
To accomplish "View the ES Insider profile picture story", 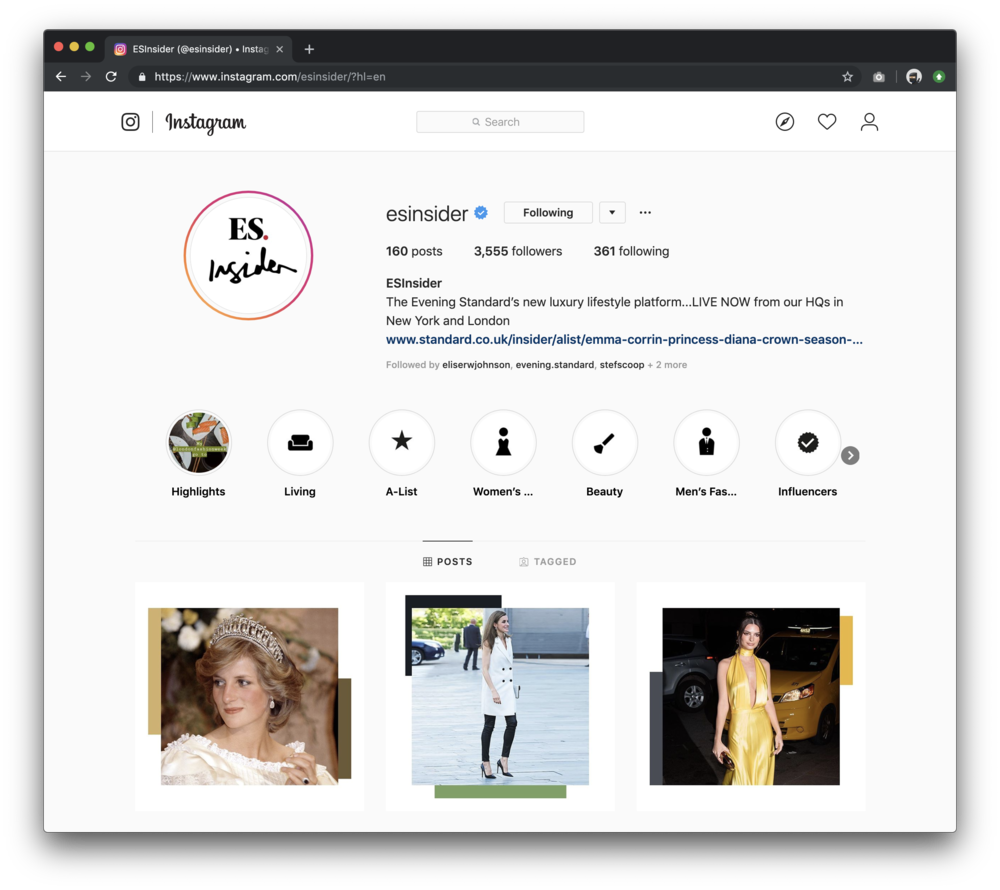I will click(x=248, y=256).
